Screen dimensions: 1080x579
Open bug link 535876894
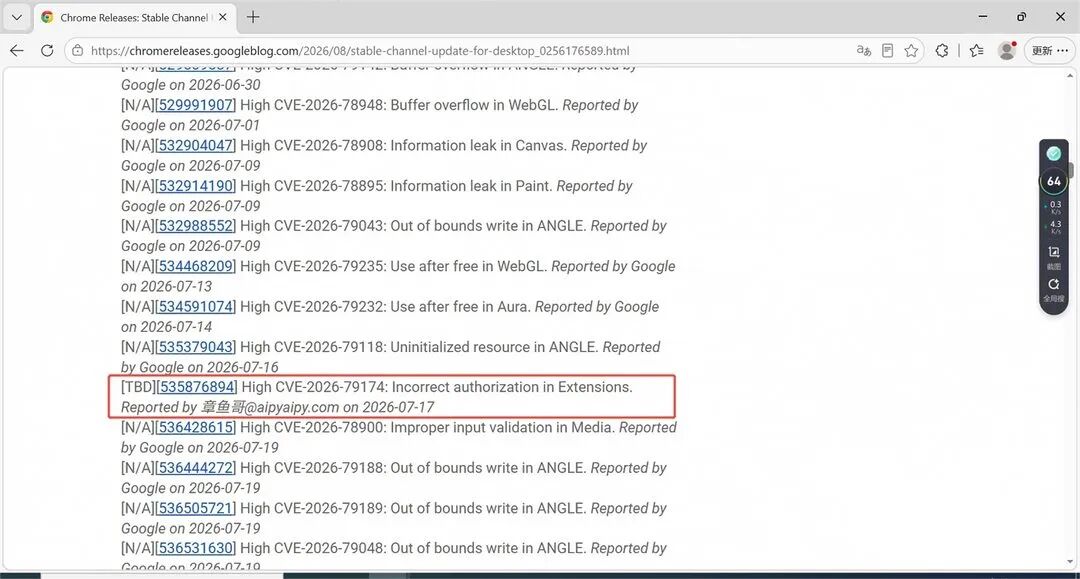point(197,387)
